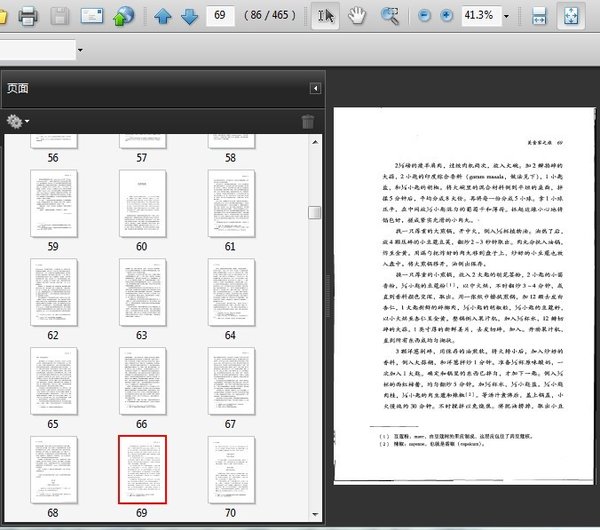Screen dimensions: 600x530
Task: Click the zoom in plus button
Action: (446, 16)
